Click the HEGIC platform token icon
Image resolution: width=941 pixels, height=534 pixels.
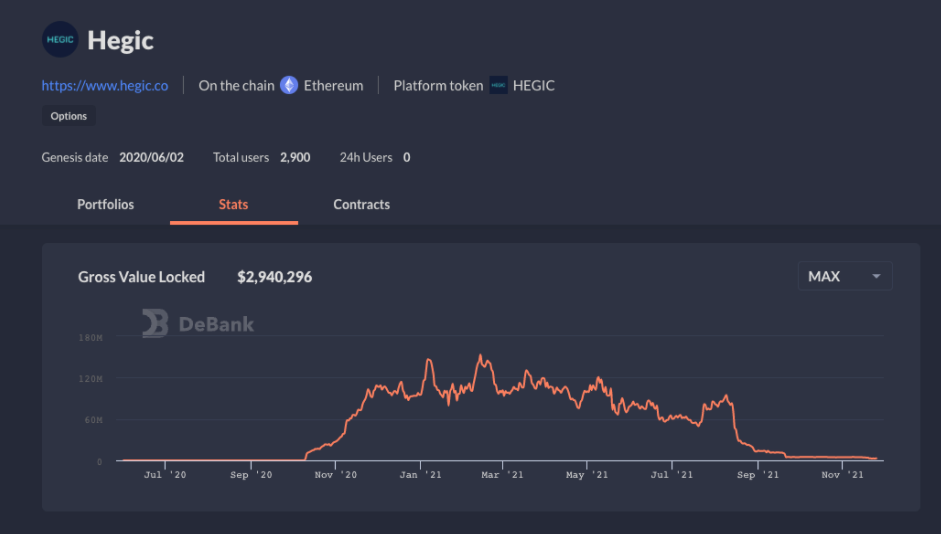pos(498,85)
